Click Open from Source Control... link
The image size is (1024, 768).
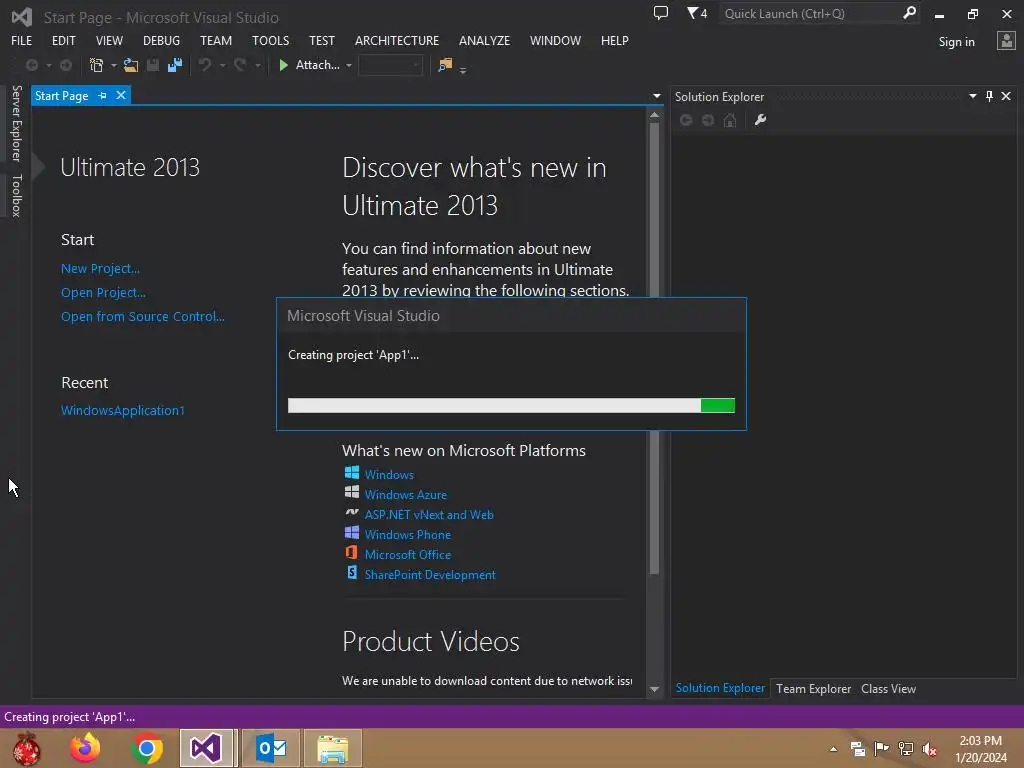(x=143, y=316)
